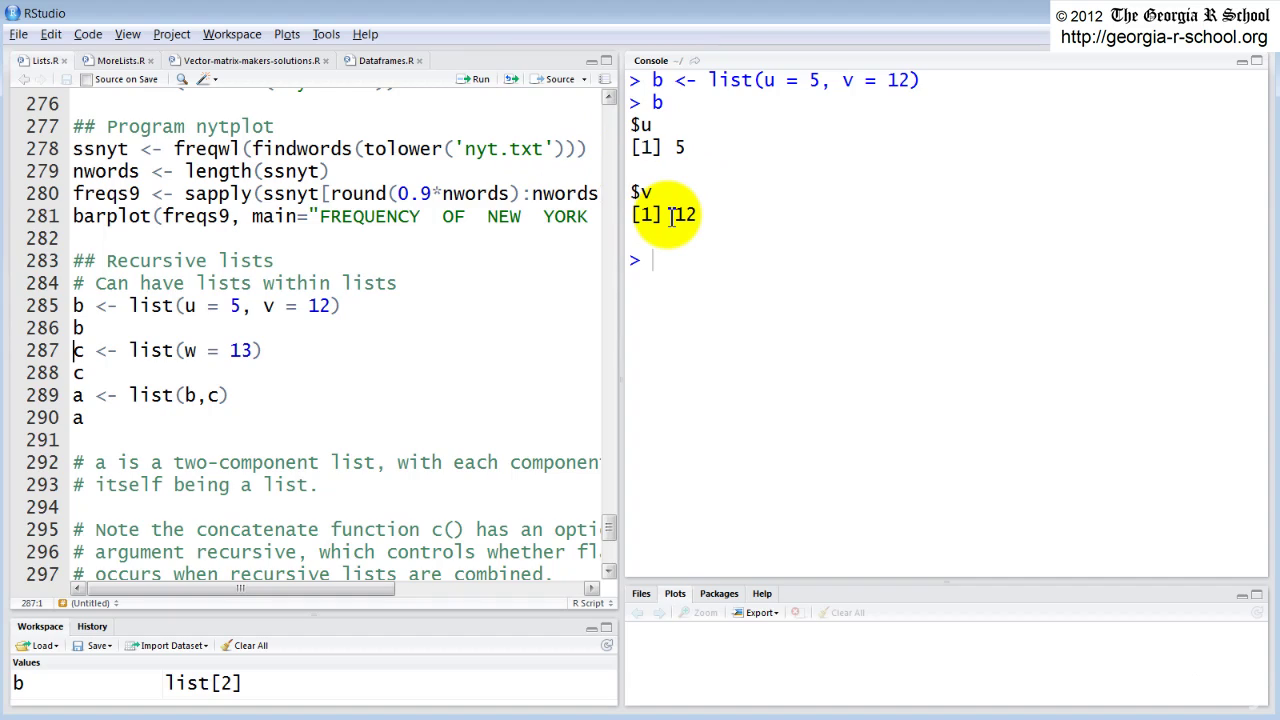Screen dimensions: 1280x720
Task: Click the find/replace magnifier icon
Action: pyautogui.click(x=182, y=79)
